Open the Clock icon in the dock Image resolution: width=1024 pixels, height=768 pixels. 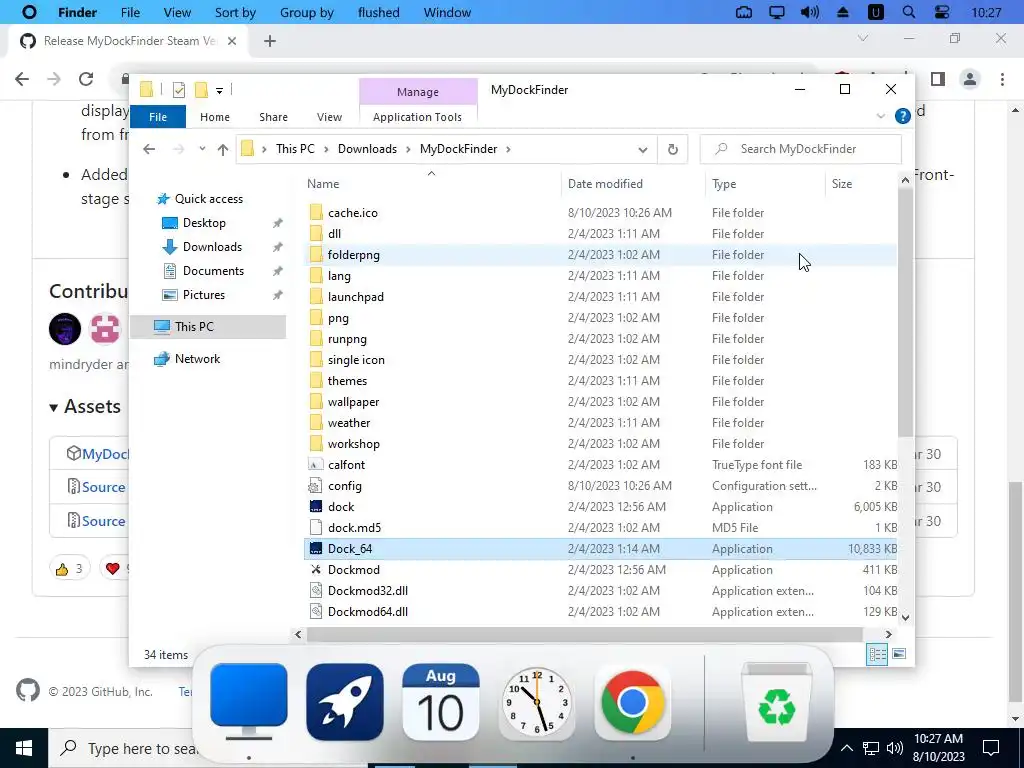click(536, 703)
